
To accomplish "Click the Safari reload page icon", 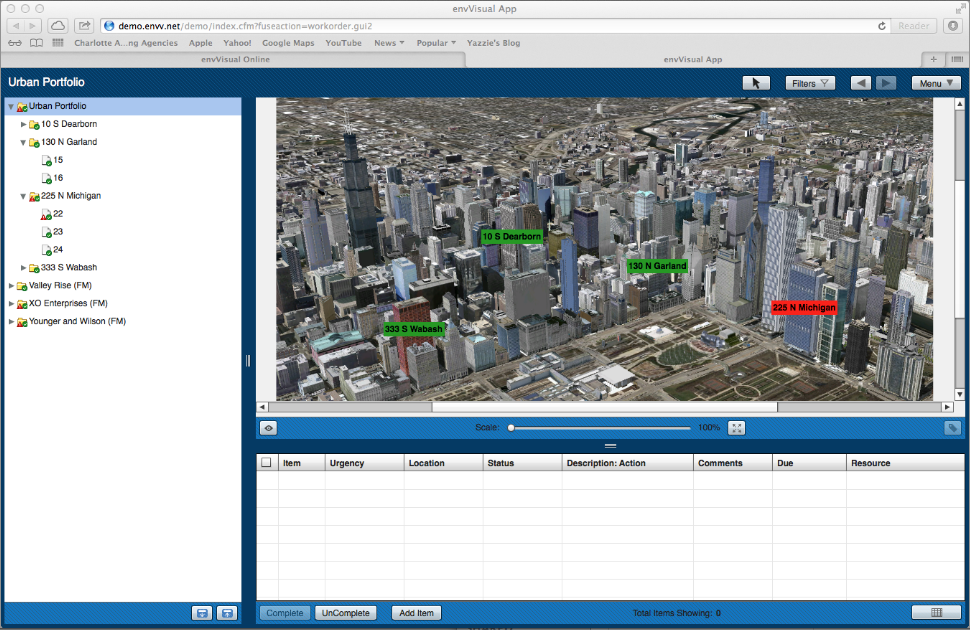I will [x=882, y=26].
